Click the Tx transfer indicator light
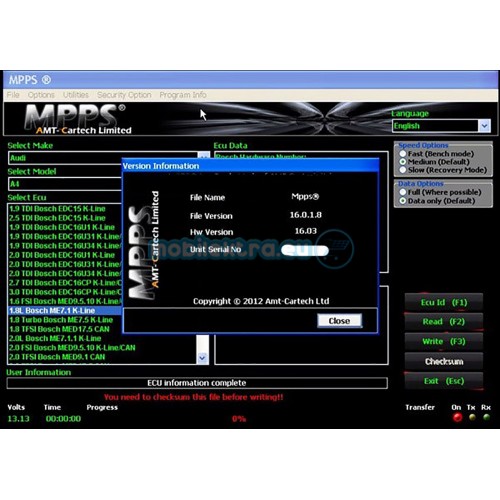Image resolution: width=500 pixels, height=500 pixels. [472, 417]
